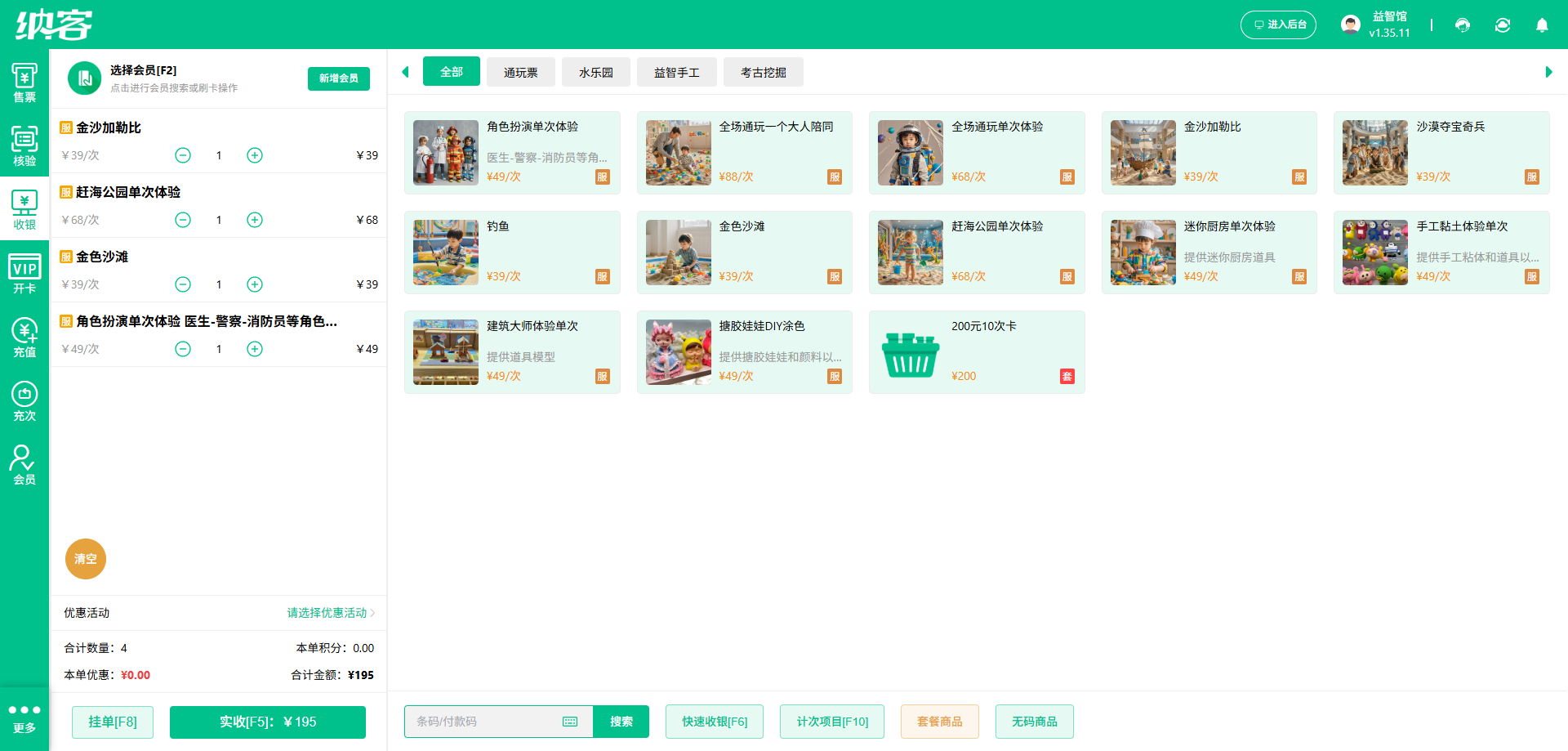Select the 收银 cashier sidebar icon
Image resolution: width=1568 pixels, height=751 pixels.
click(24, 209)
